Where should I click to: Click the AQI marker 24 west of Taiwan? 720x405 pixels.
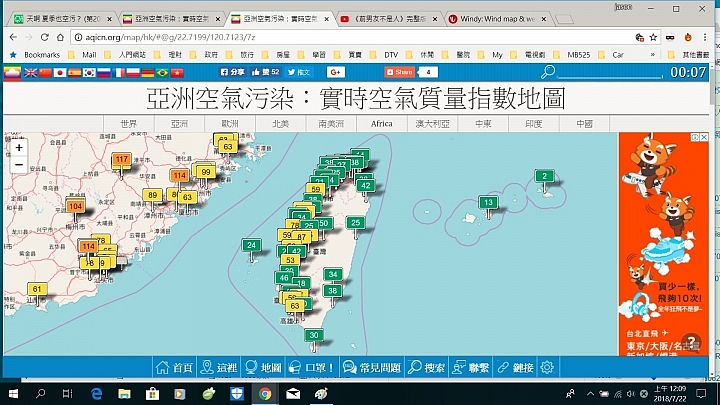[251, 245]
